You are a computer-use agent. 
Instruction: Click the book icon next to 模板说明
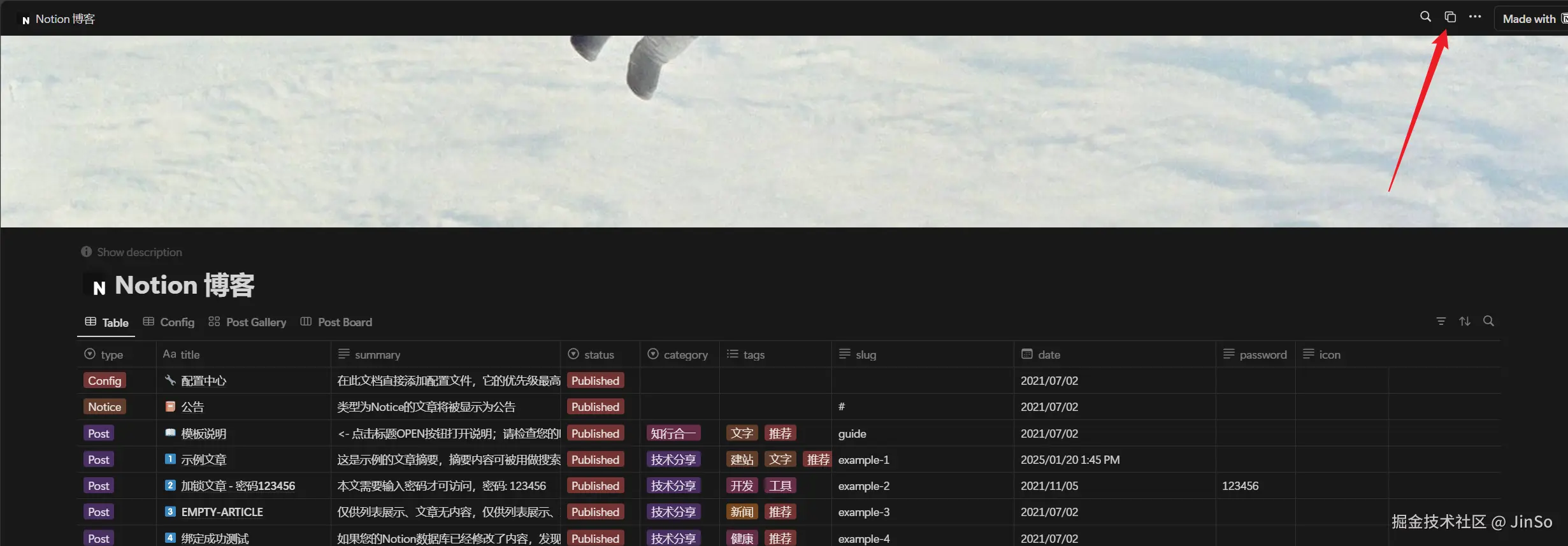170,432
